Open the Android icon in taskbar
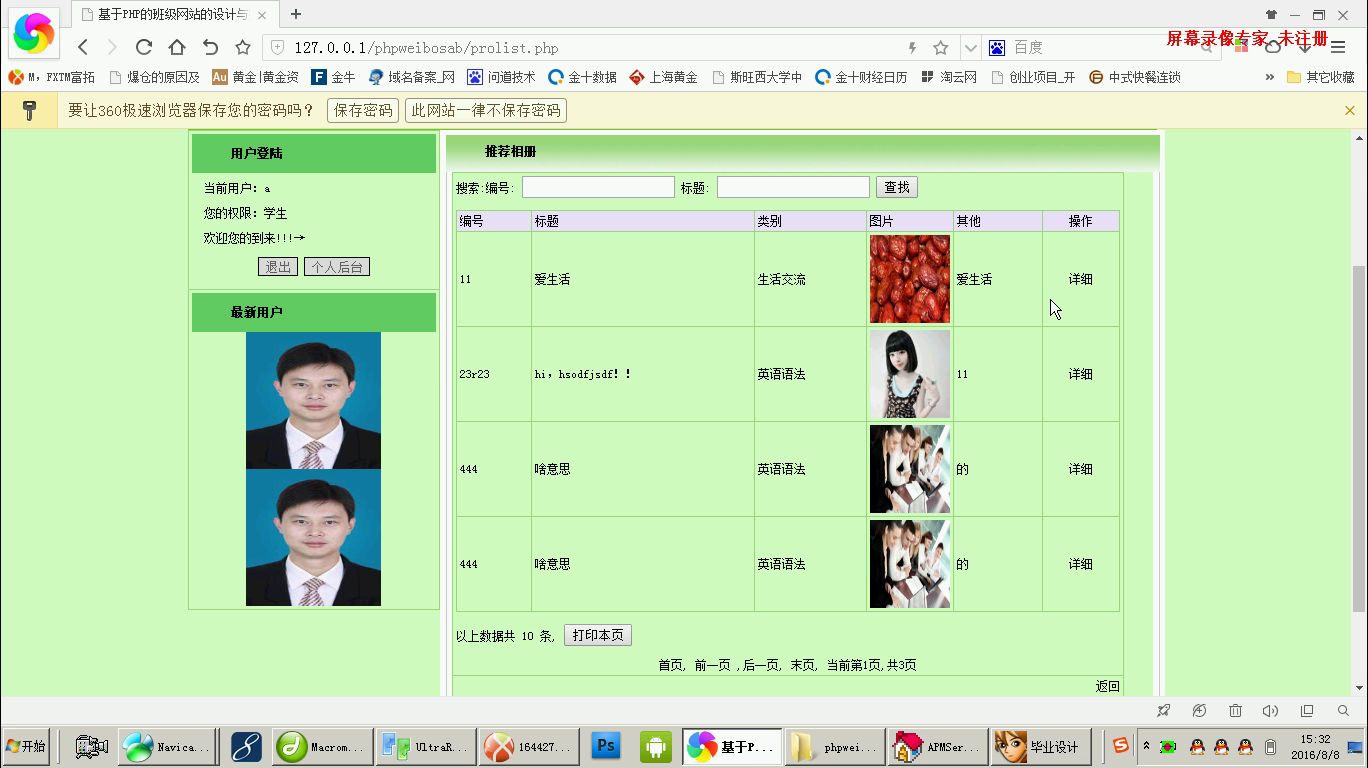Viewport: 1368px width, 768px height. (x=656, y=746)
